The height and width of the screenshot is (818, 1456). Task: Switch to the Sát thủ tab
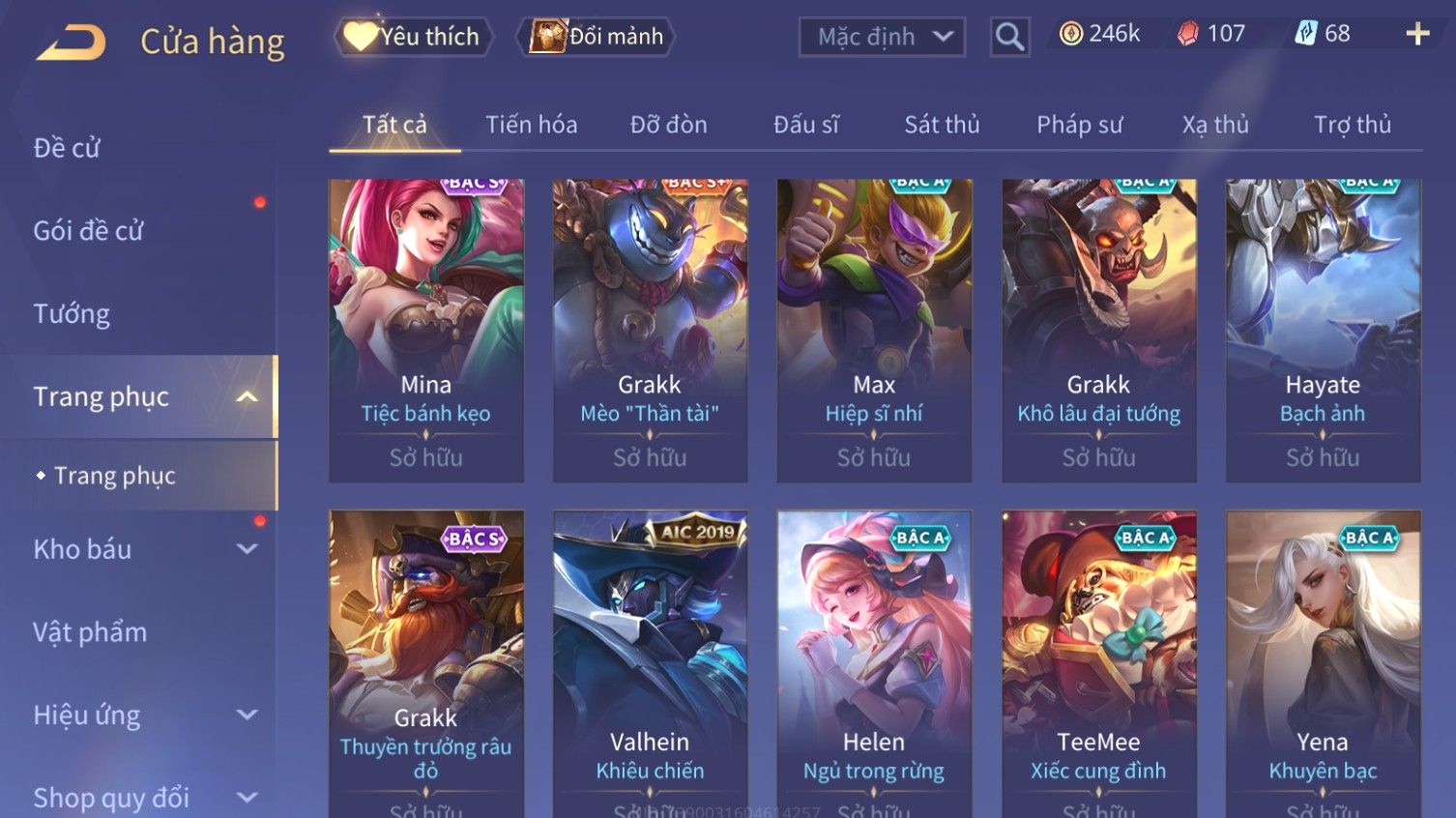942,125
